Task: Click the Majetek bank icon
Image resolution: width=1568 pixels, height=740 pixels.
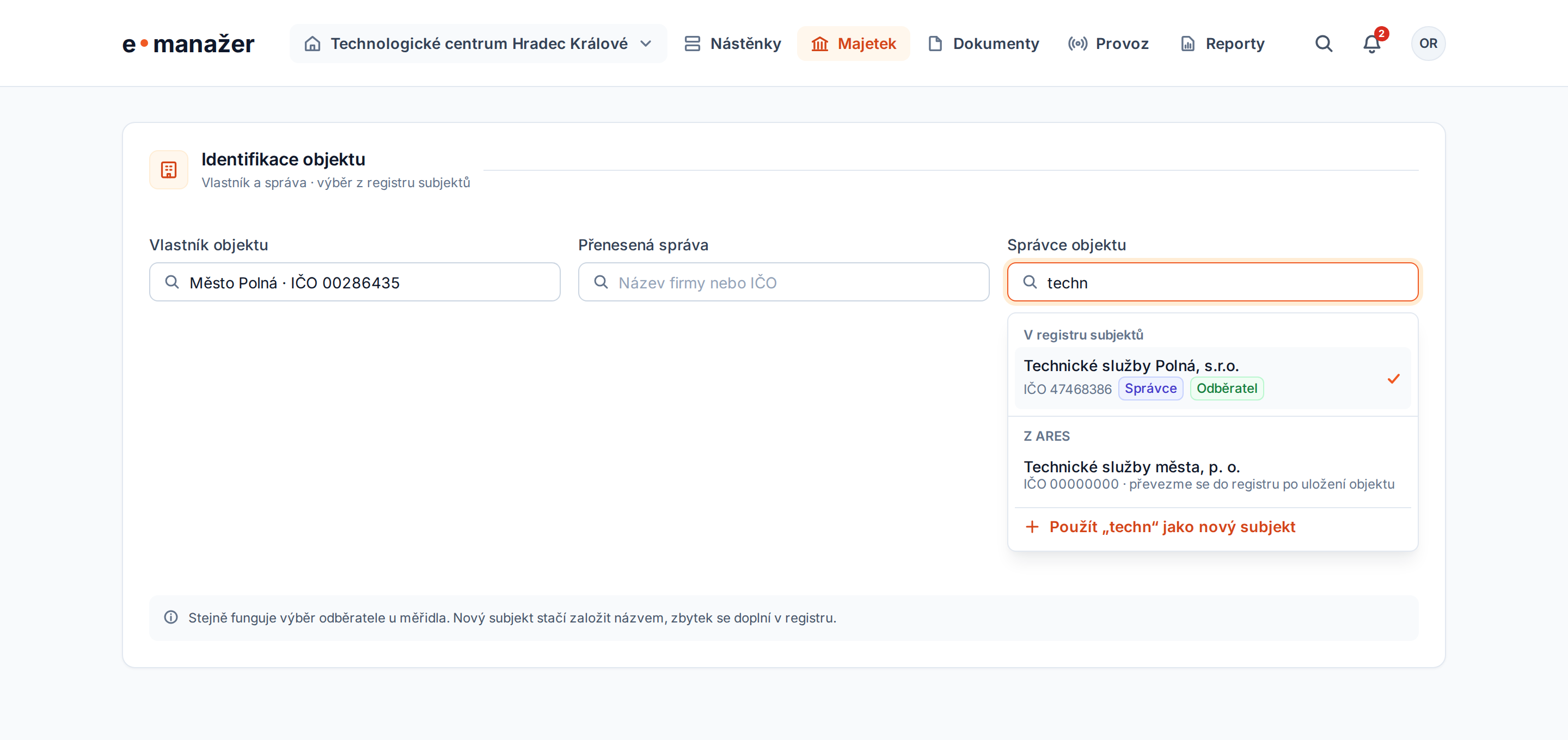Action: [820, 44]
